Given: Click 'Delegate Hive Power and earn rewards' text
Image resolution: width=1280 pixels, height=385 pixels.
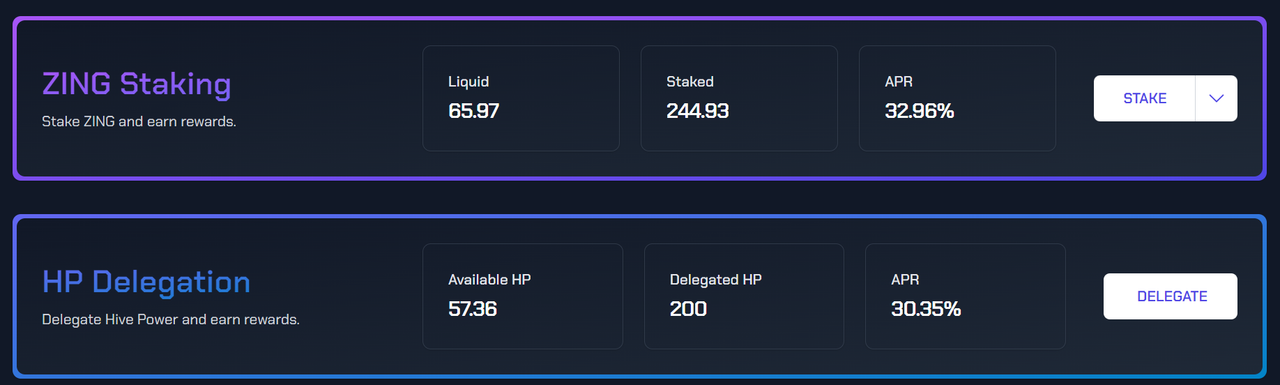Looking at the screenshot, I should [x=171, y=320].
